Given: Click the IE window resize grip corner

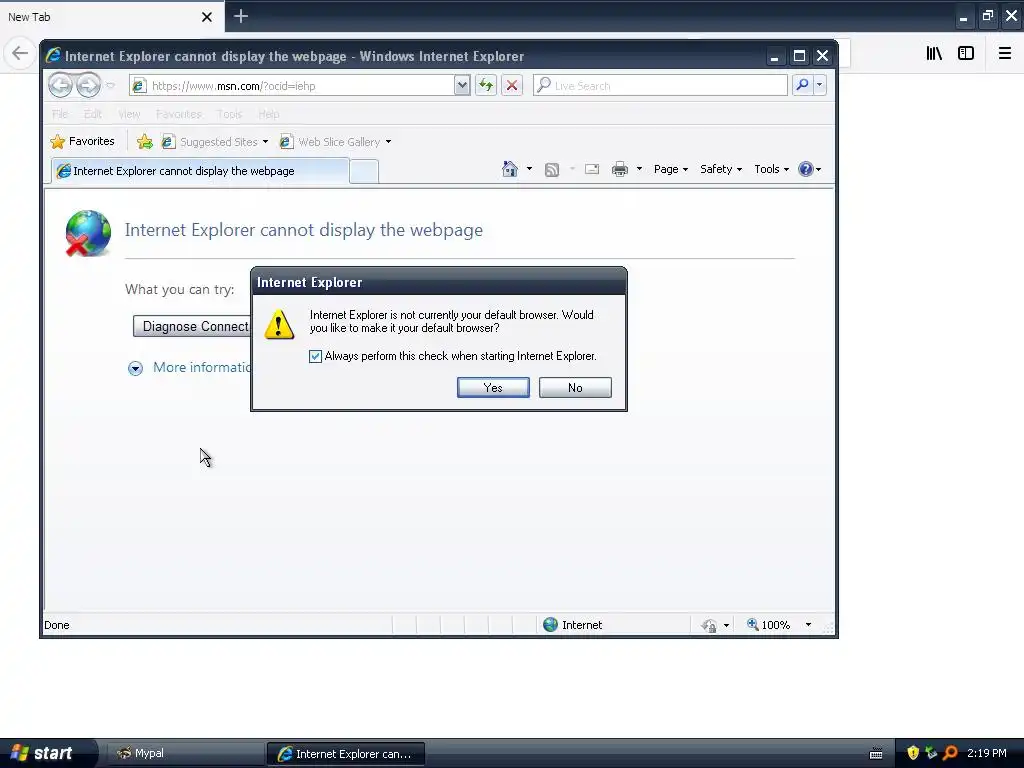Looking at the screenshot, I should coord(828,628).
